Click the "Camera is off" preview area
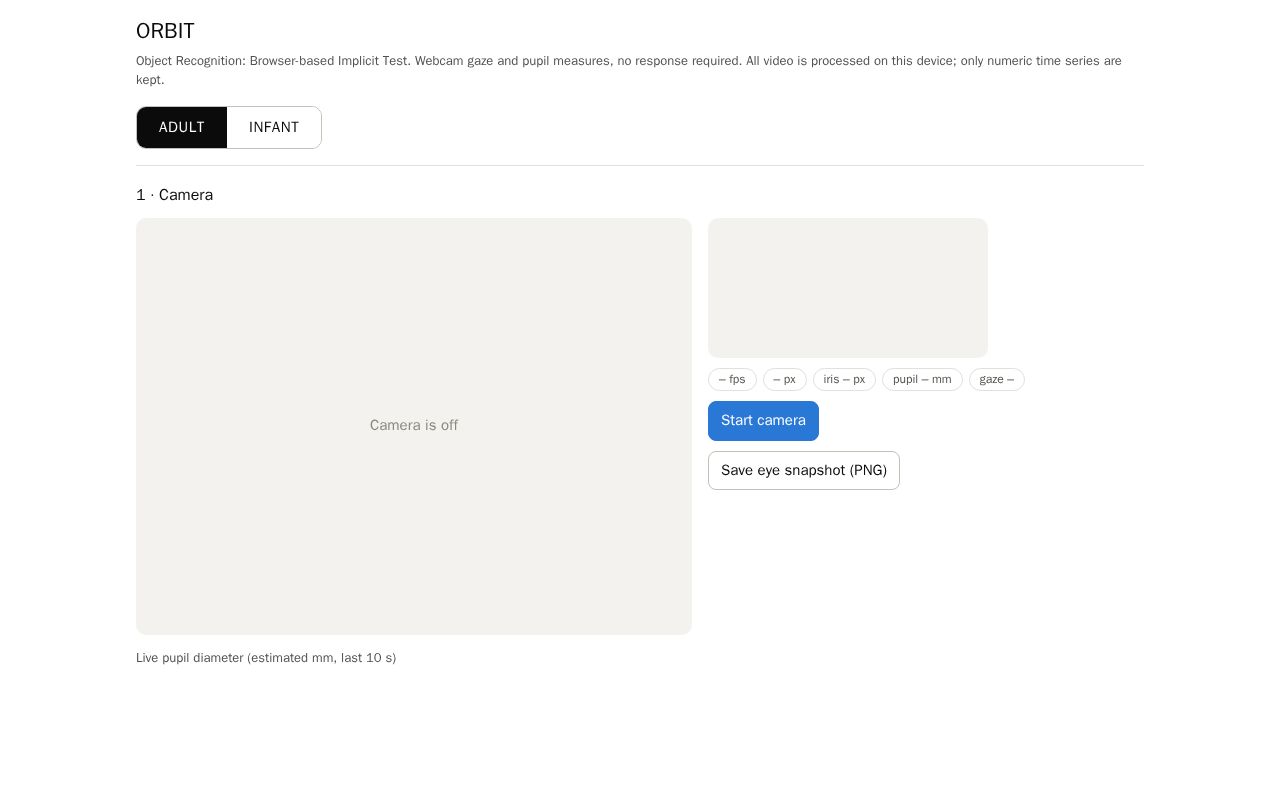Image resolution: width=1280 pixels, height=800 pixels. pos(414,426)
